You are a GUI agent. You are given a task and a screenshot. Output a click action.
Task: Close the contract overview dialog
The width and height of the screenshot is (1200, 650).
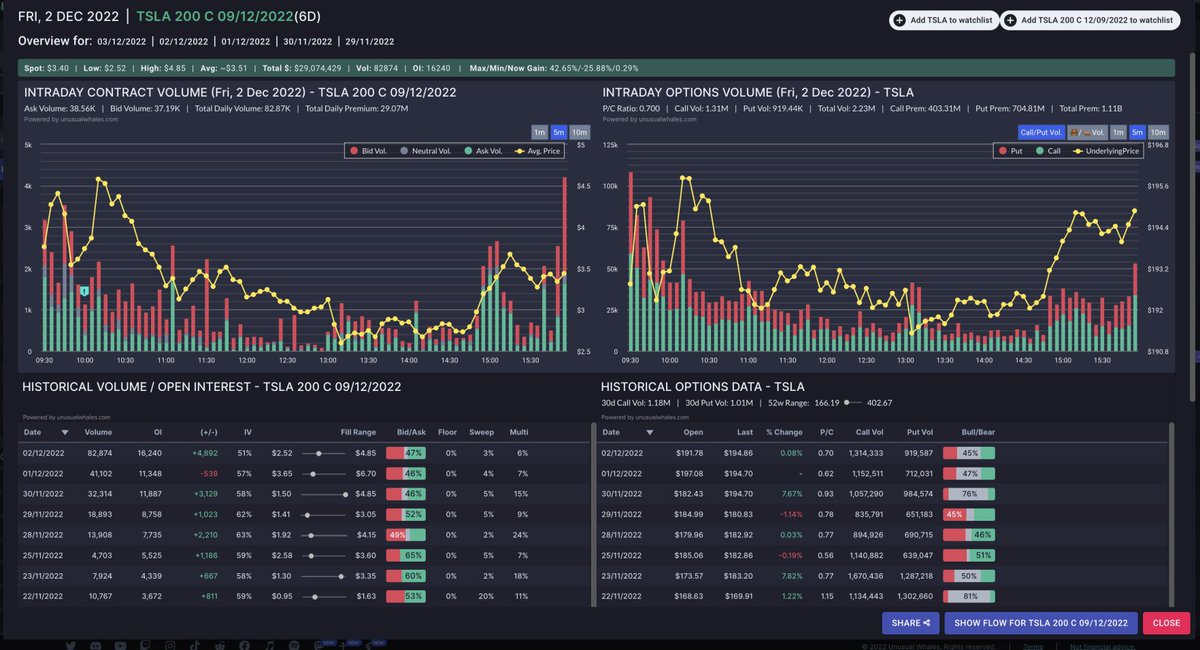[x=1166, y=623]
